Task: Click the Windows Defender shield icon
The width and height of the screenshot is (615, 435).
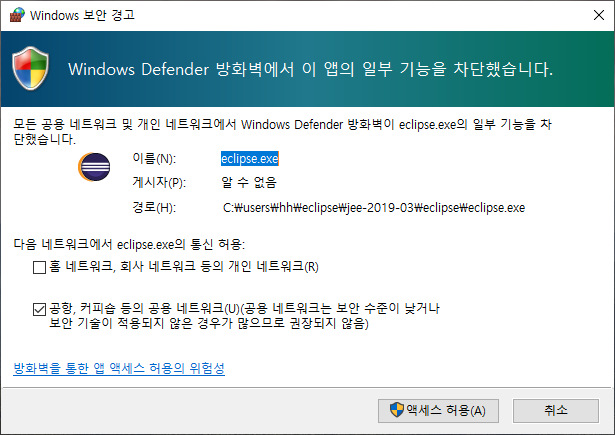Action: click(31, 68)
